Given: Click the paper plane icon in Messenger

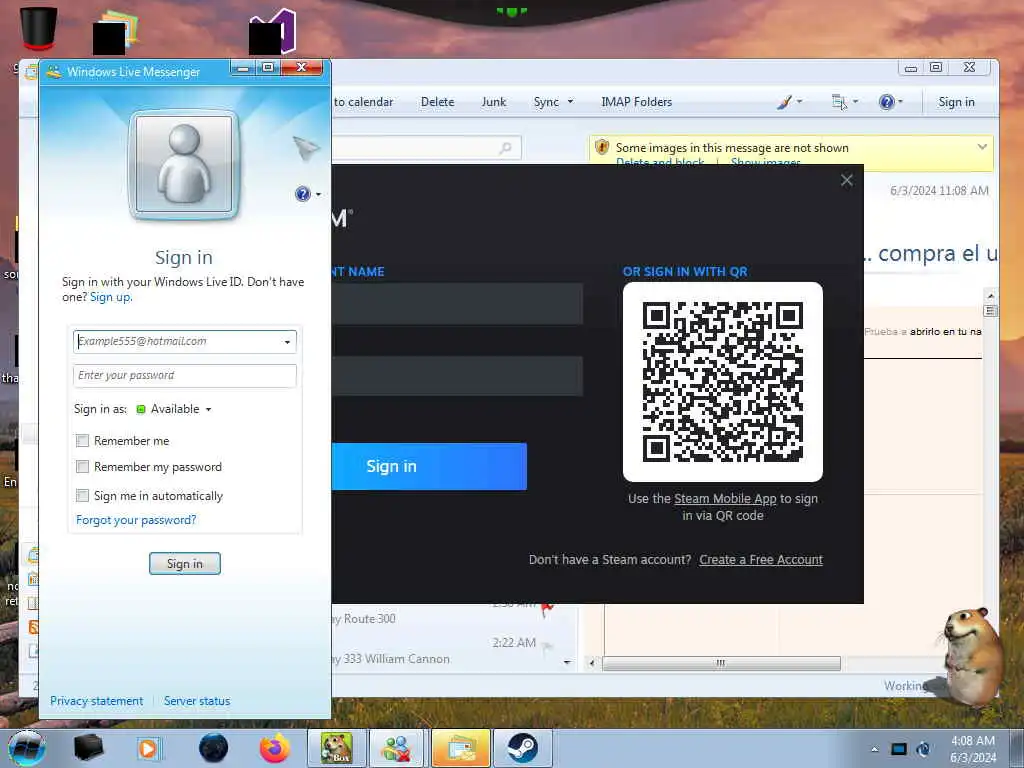Looking at the screenshot, I should click(x=305, y=148).
